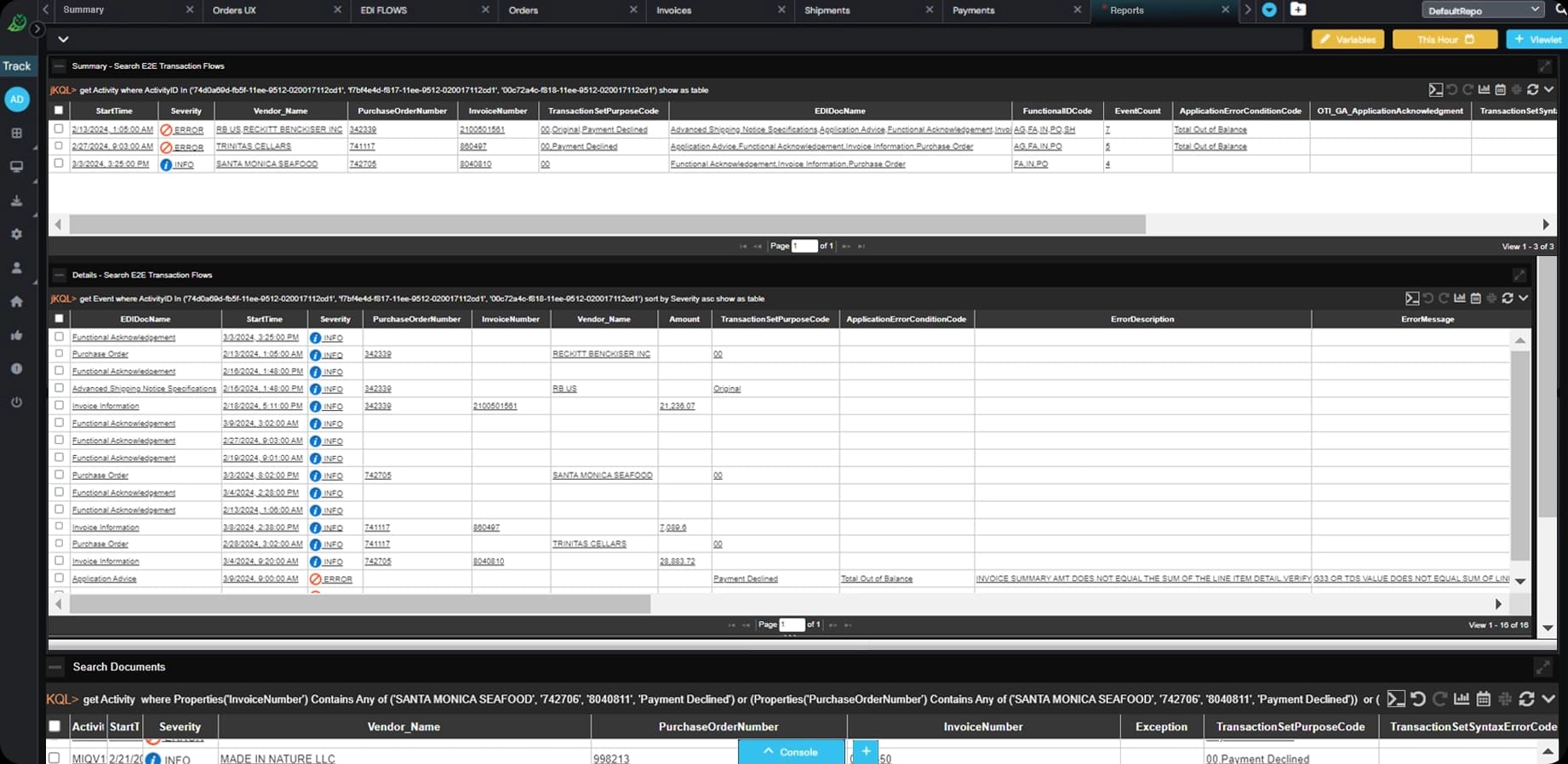Collapse the Details - Search E2E Transaction Flows viewlet
This screenshot has width=1568, height=764.
click(59, 275)
